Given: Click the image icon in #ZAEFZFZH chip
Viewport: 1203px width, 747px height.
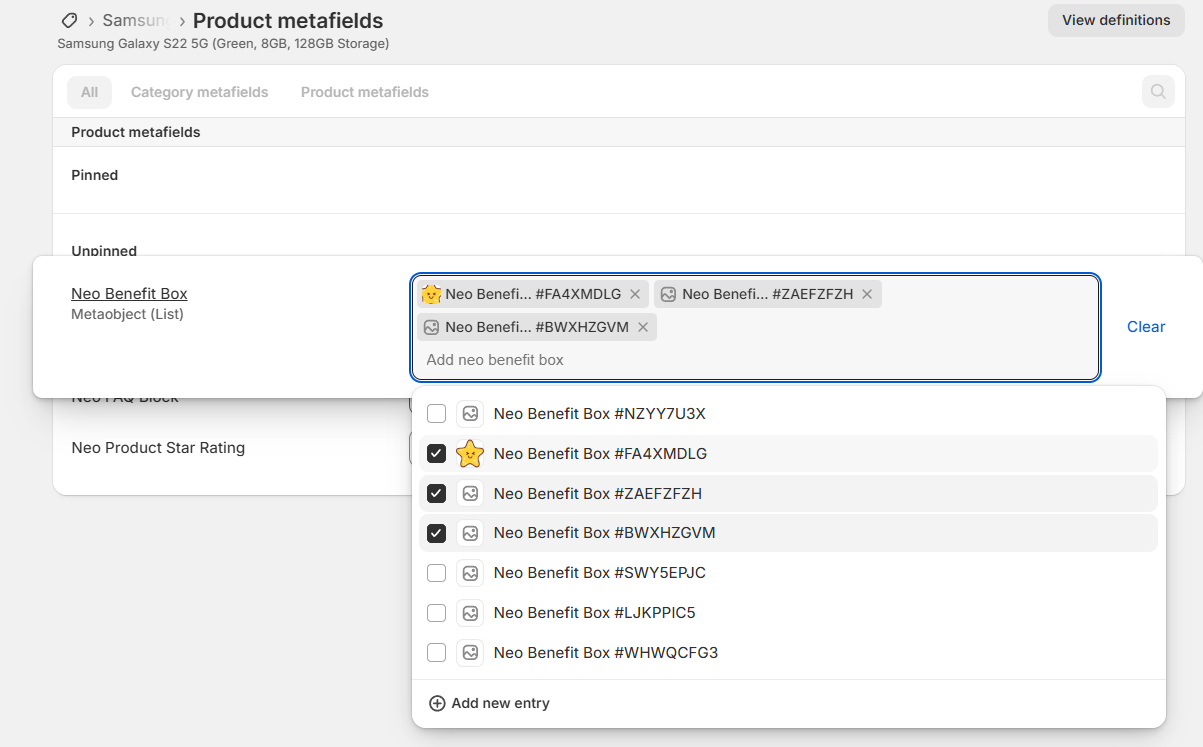Looking at the screenshot, I should click(x=668, y=294).
